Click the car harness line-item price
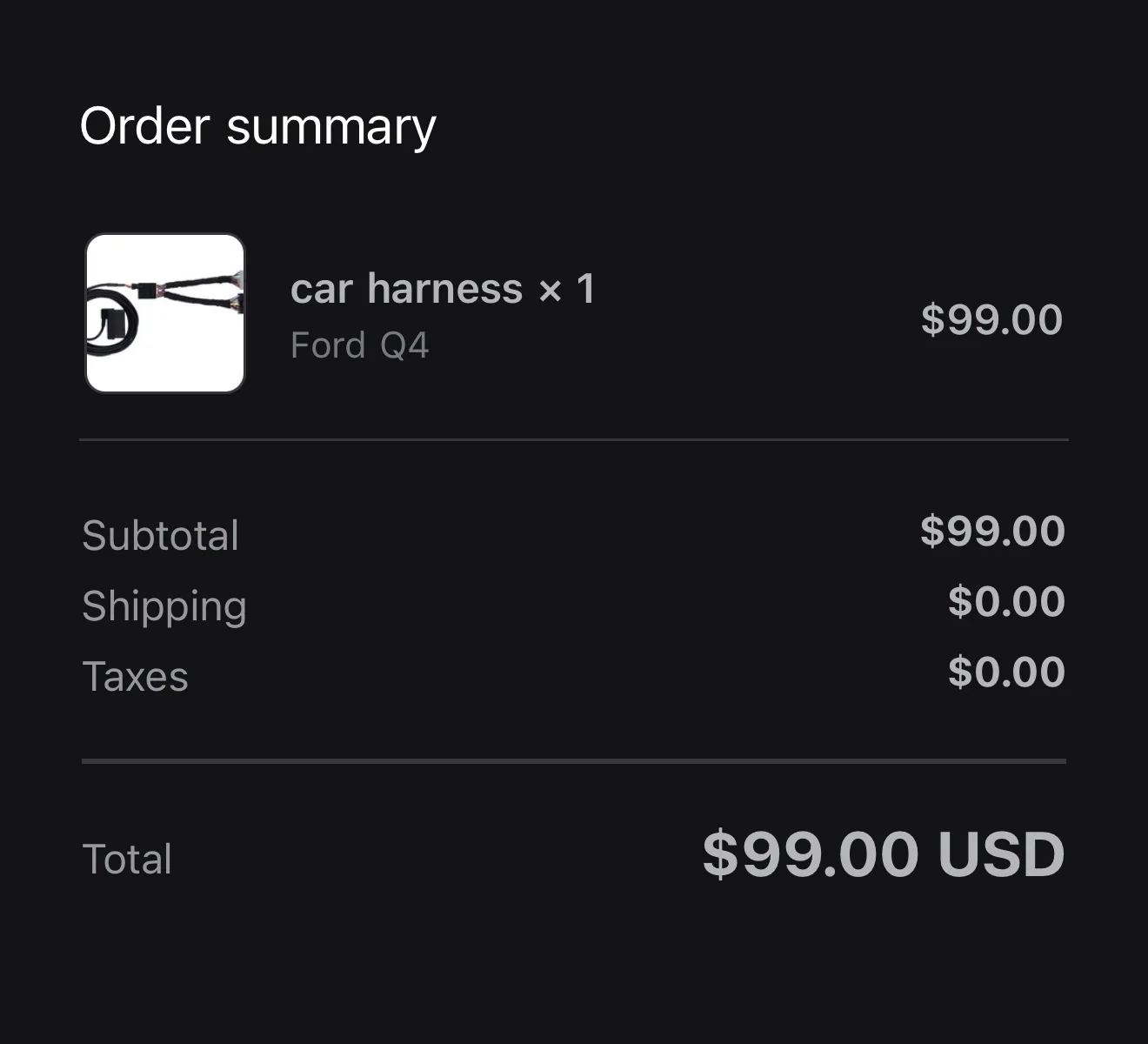This screenshot has width=1148, height=1044. click(x=991, y=319)
